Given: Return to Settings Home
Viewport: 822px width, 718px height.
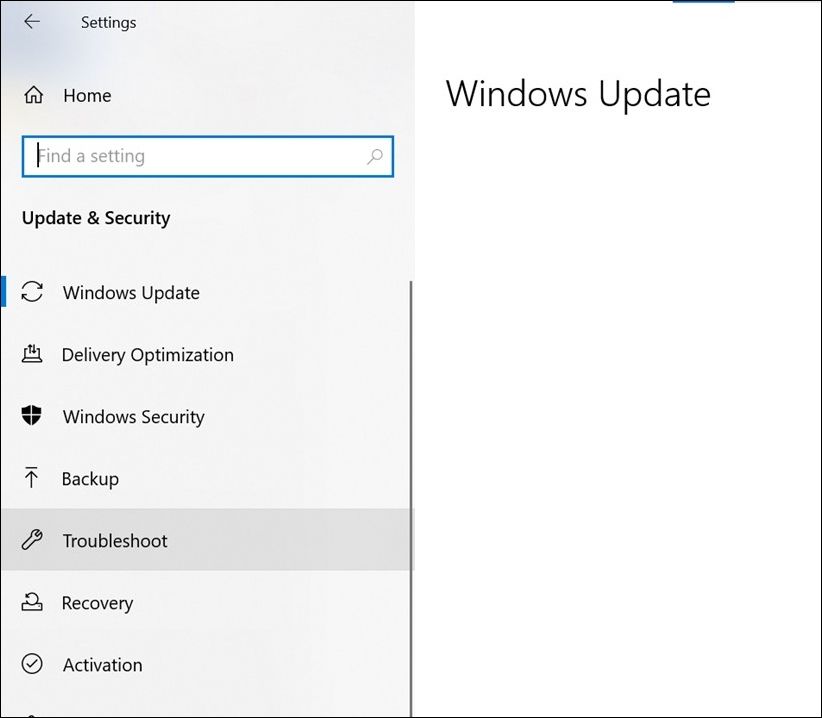Looking at the screenshot, I should (87, 96).
